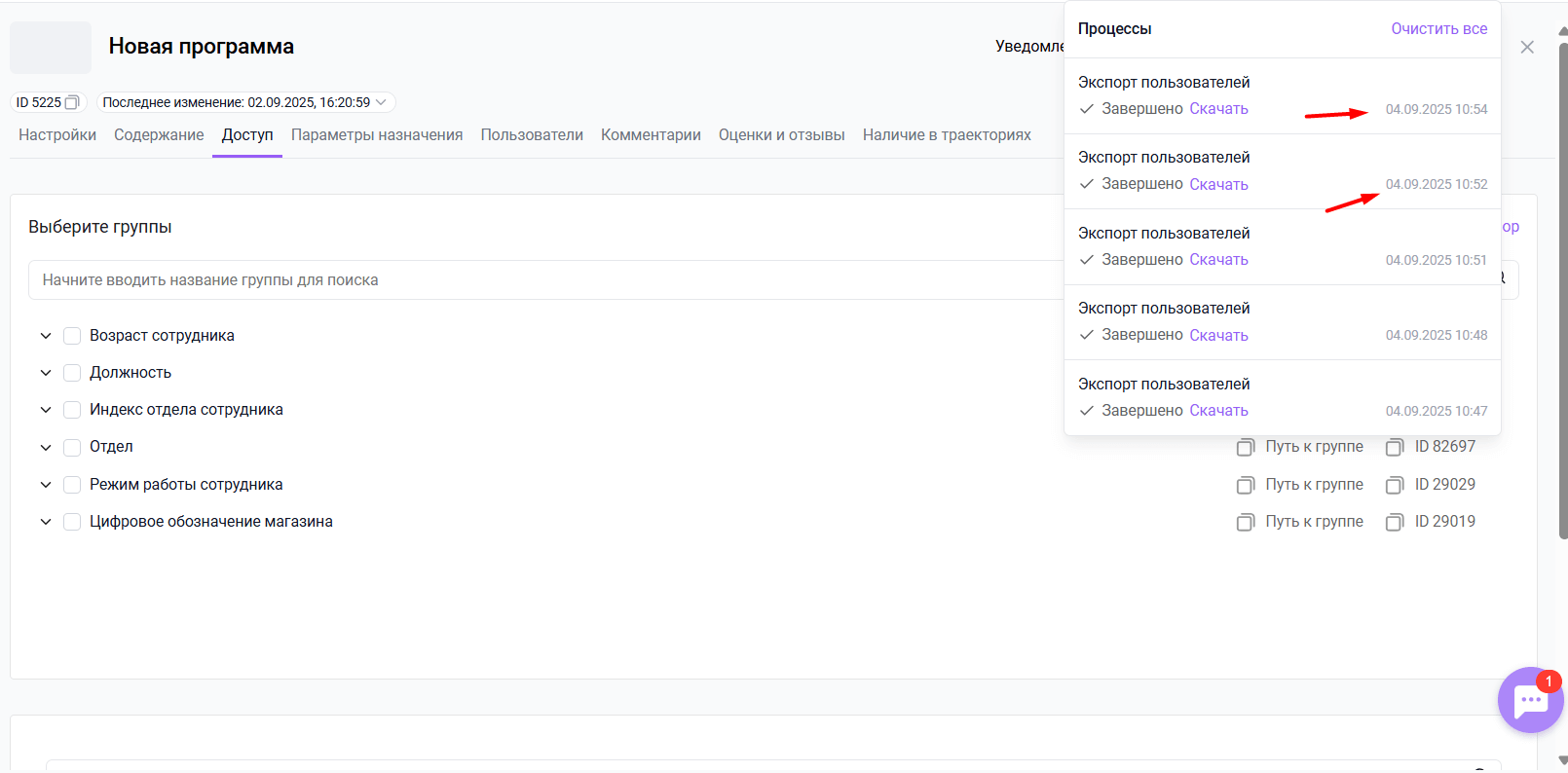Open the chat support bubble
Screen dimensions: 1568x773
point(1529,700)
